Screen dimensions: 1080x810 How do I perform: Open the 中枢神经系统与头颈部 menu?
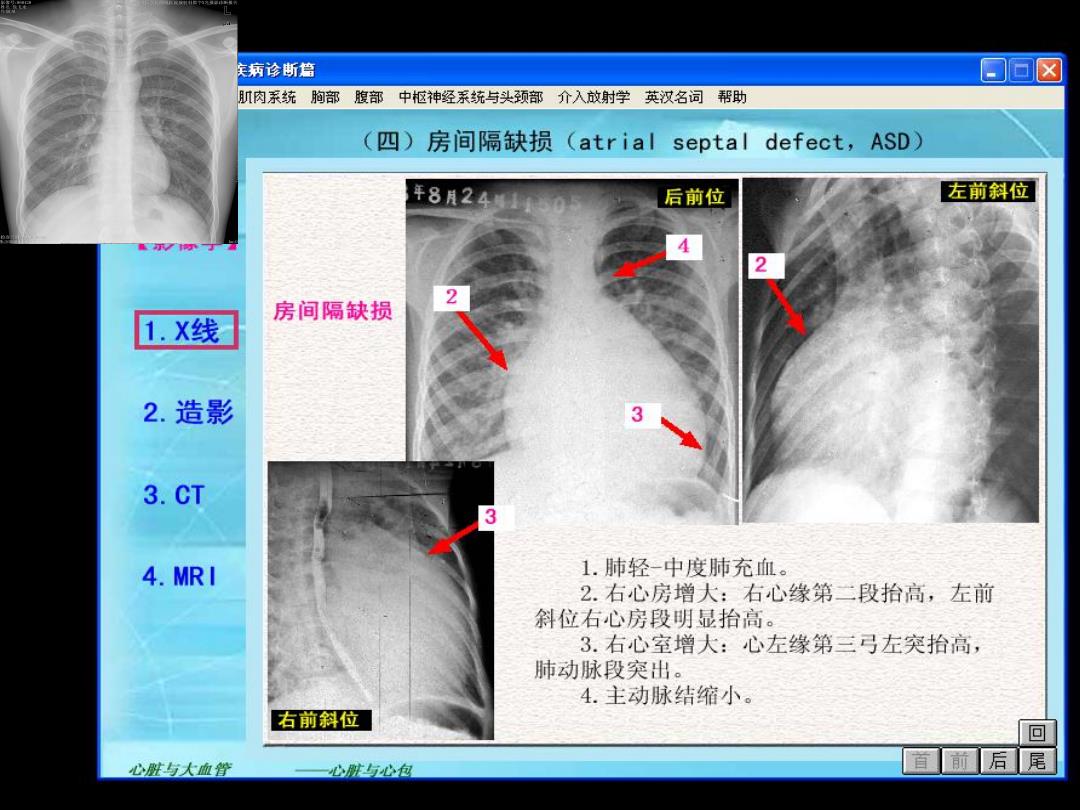point(470,97)
